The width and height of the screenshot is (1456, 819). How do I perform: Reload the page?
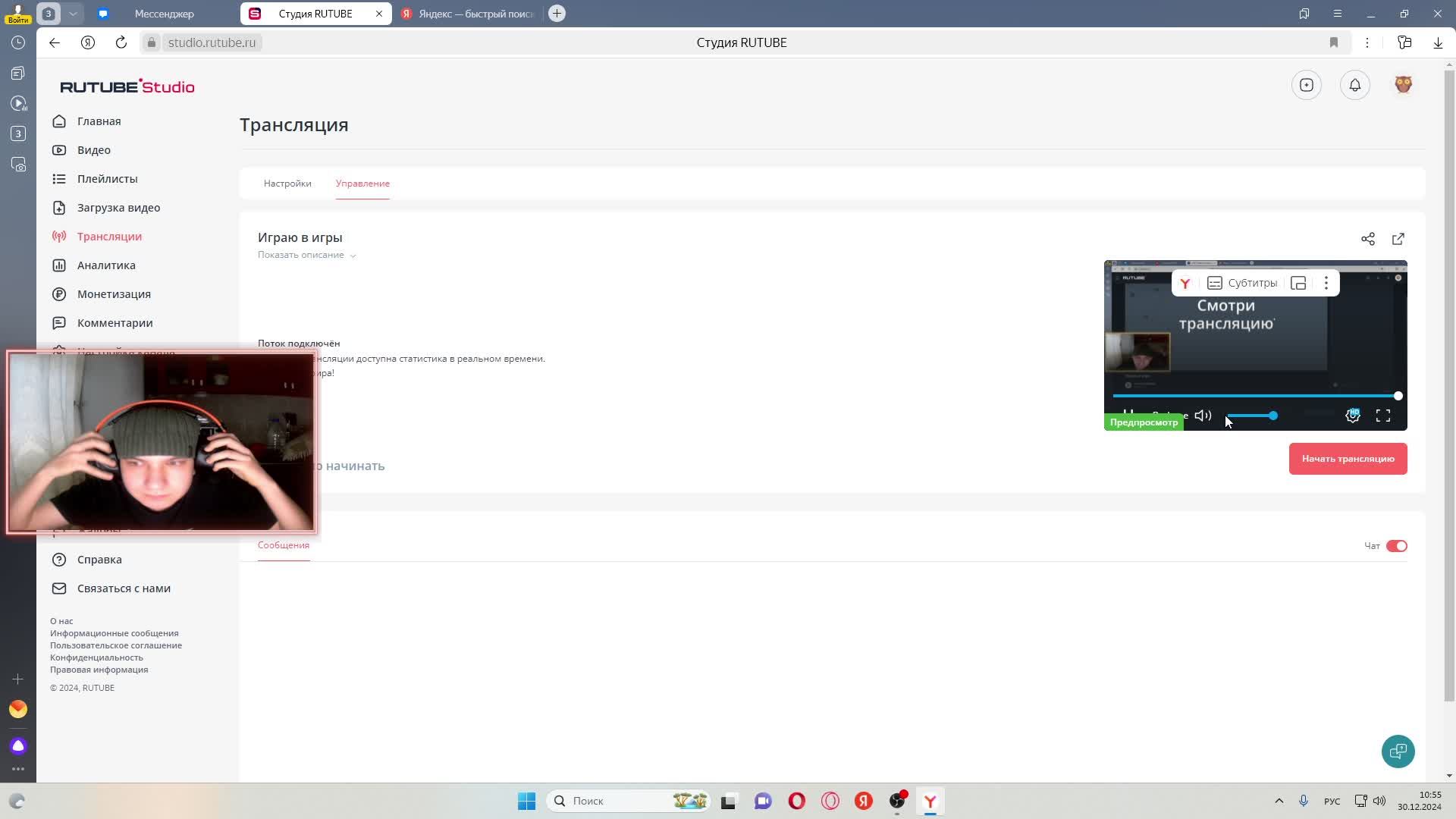point(121,42)
